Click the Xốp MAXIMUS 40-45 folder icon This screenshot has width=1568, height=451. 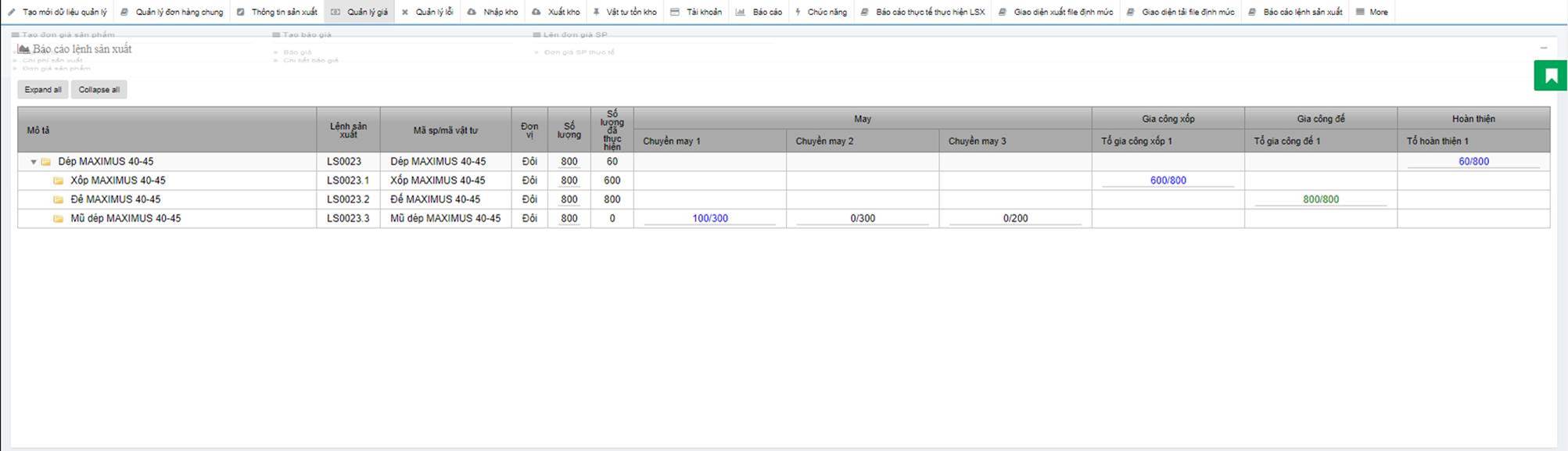pyautogui.click(x=59, y=181)
